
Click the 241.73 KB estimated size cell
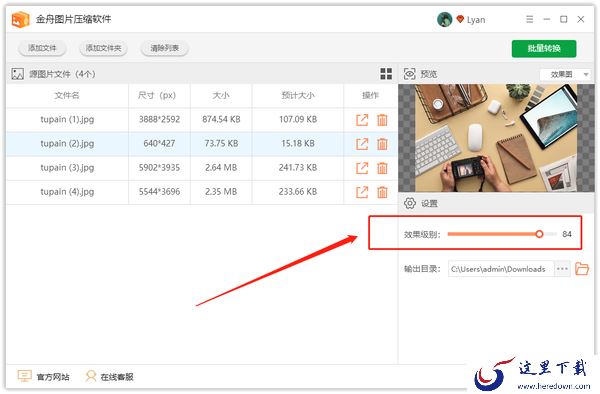tap(298, 168)
